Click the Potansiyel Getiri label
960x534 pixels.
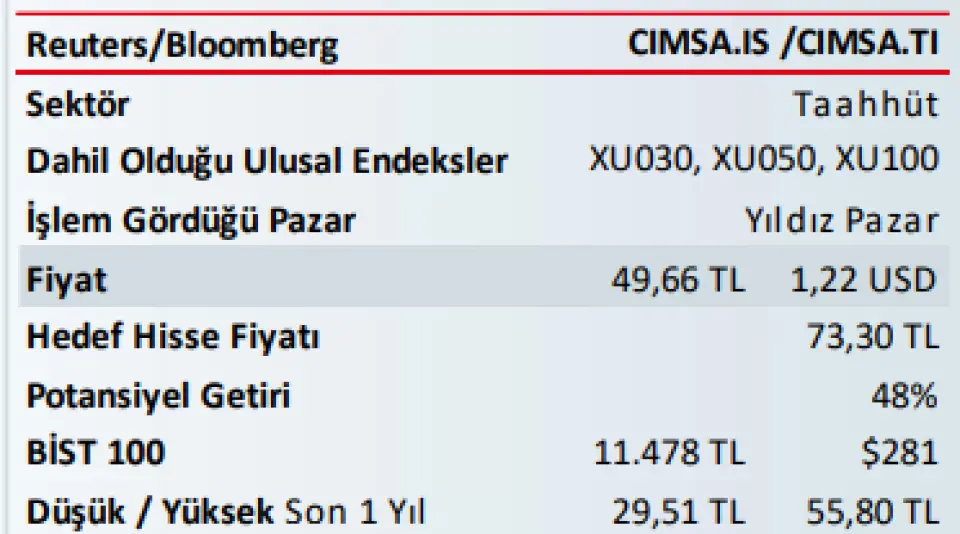158,396
